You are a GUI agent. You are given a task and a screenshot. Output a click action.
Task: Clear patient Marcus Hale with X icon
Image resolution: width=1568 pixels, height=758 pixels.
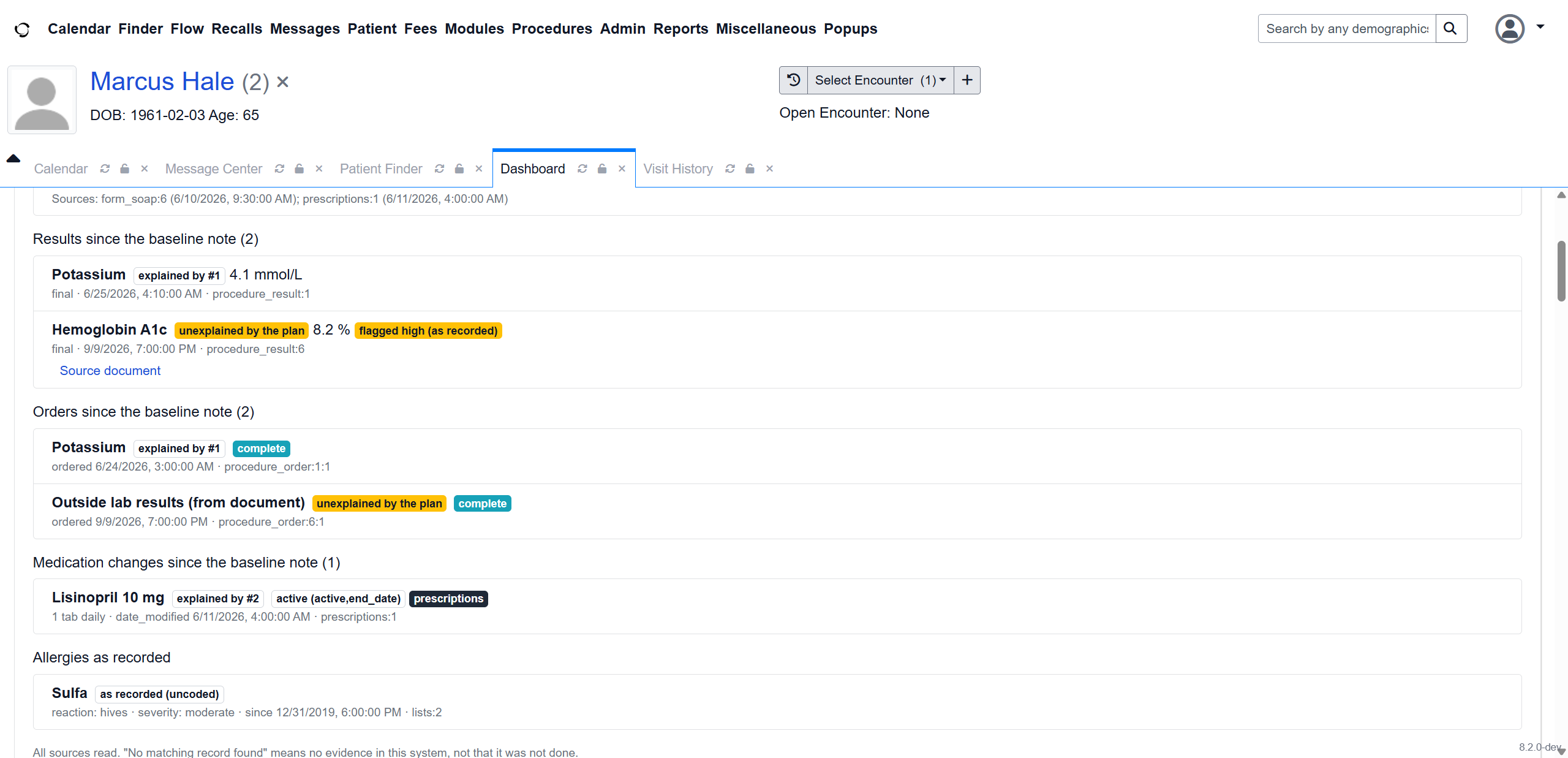282,81
